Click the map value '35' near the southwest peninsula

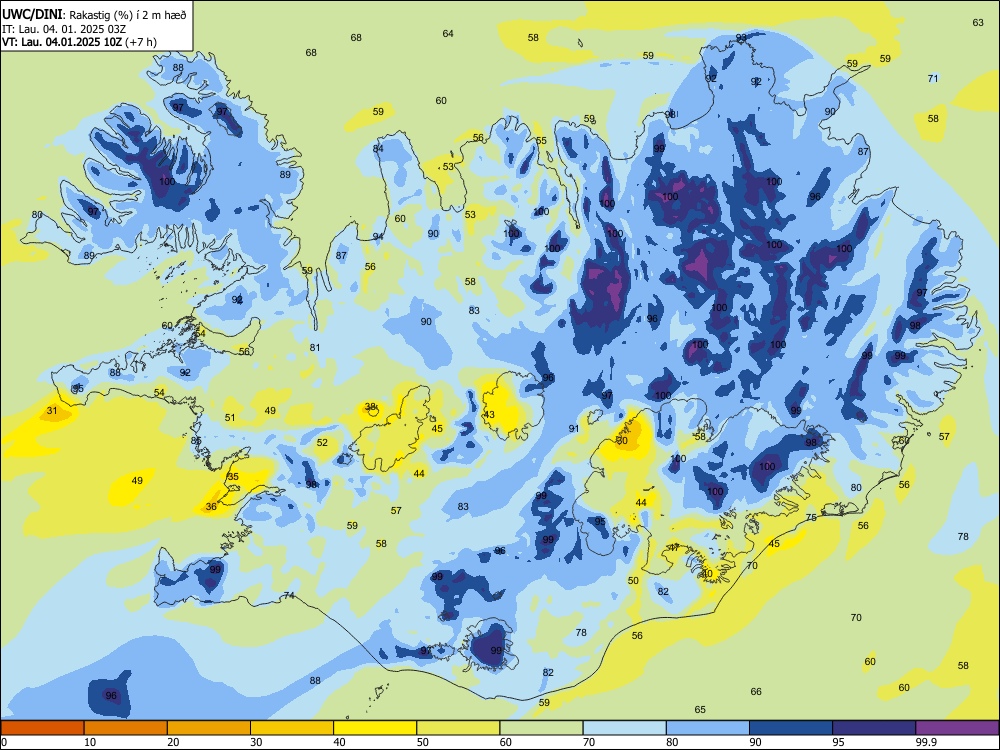click(233, 476)
